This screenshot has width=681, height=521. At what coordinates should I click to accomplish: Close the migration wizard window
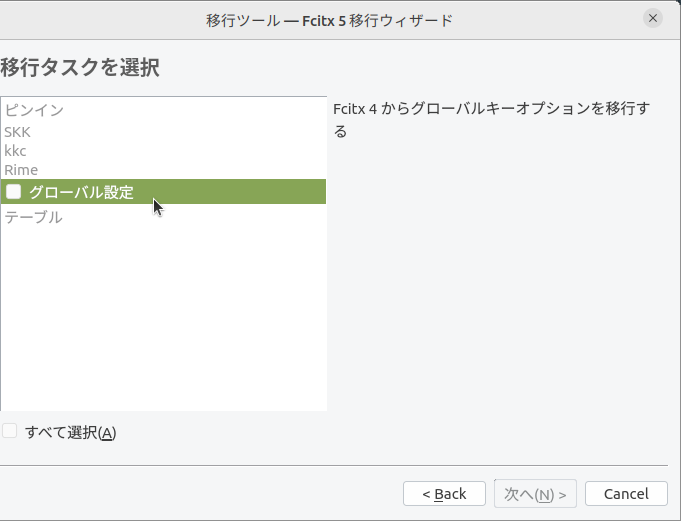pyautogui.click(x=653, y=19)
